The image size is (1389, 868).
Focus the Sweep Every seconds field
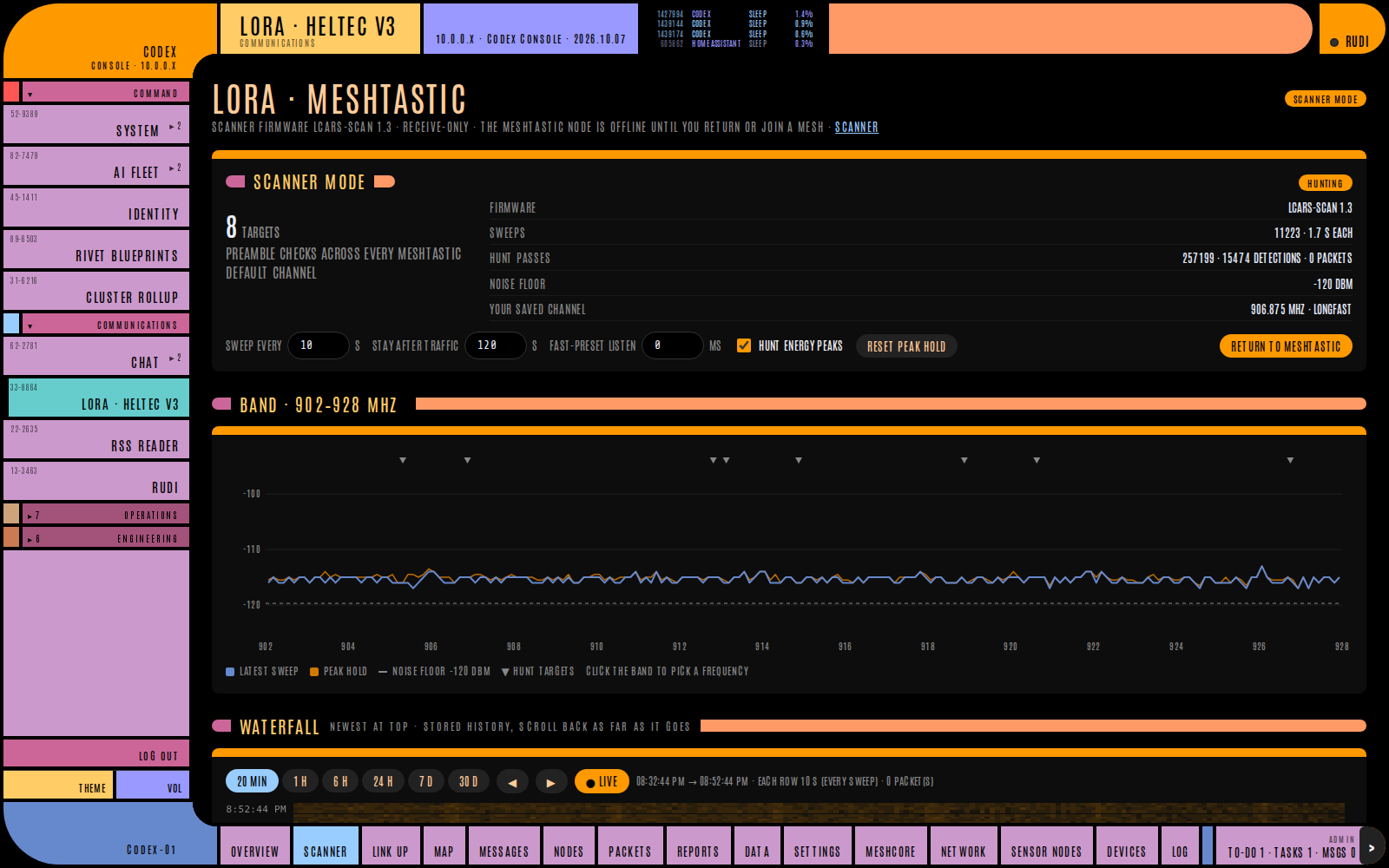[x=318, y=345]
